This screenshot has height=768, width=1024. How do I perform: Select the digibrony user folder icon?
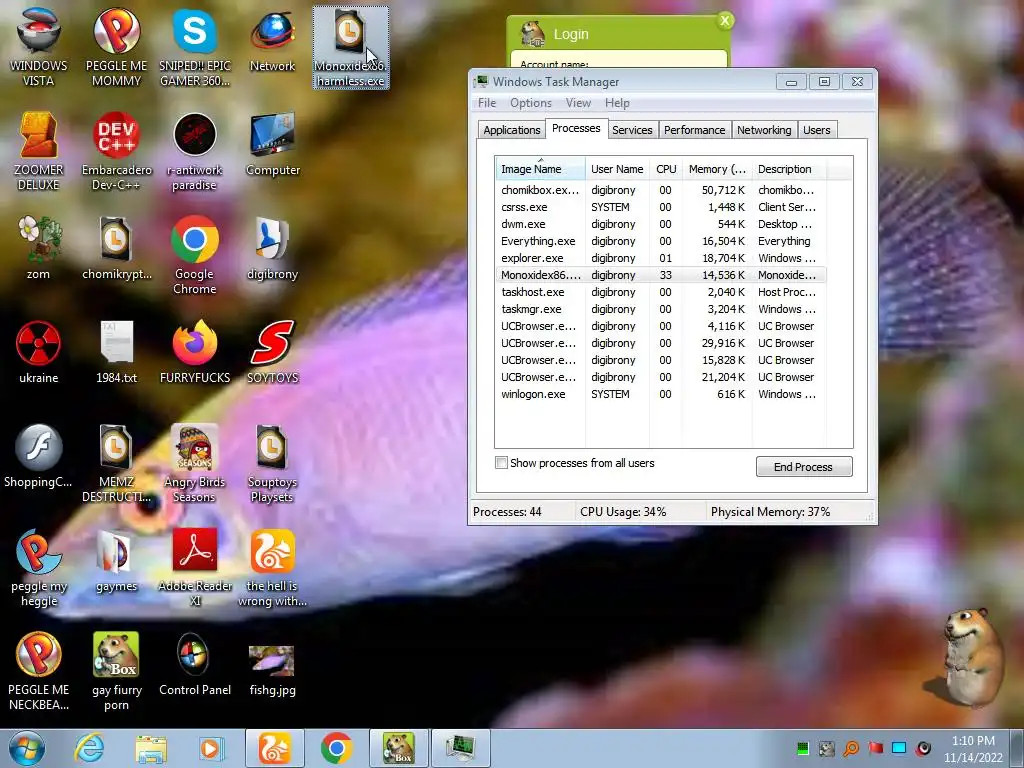272,248
